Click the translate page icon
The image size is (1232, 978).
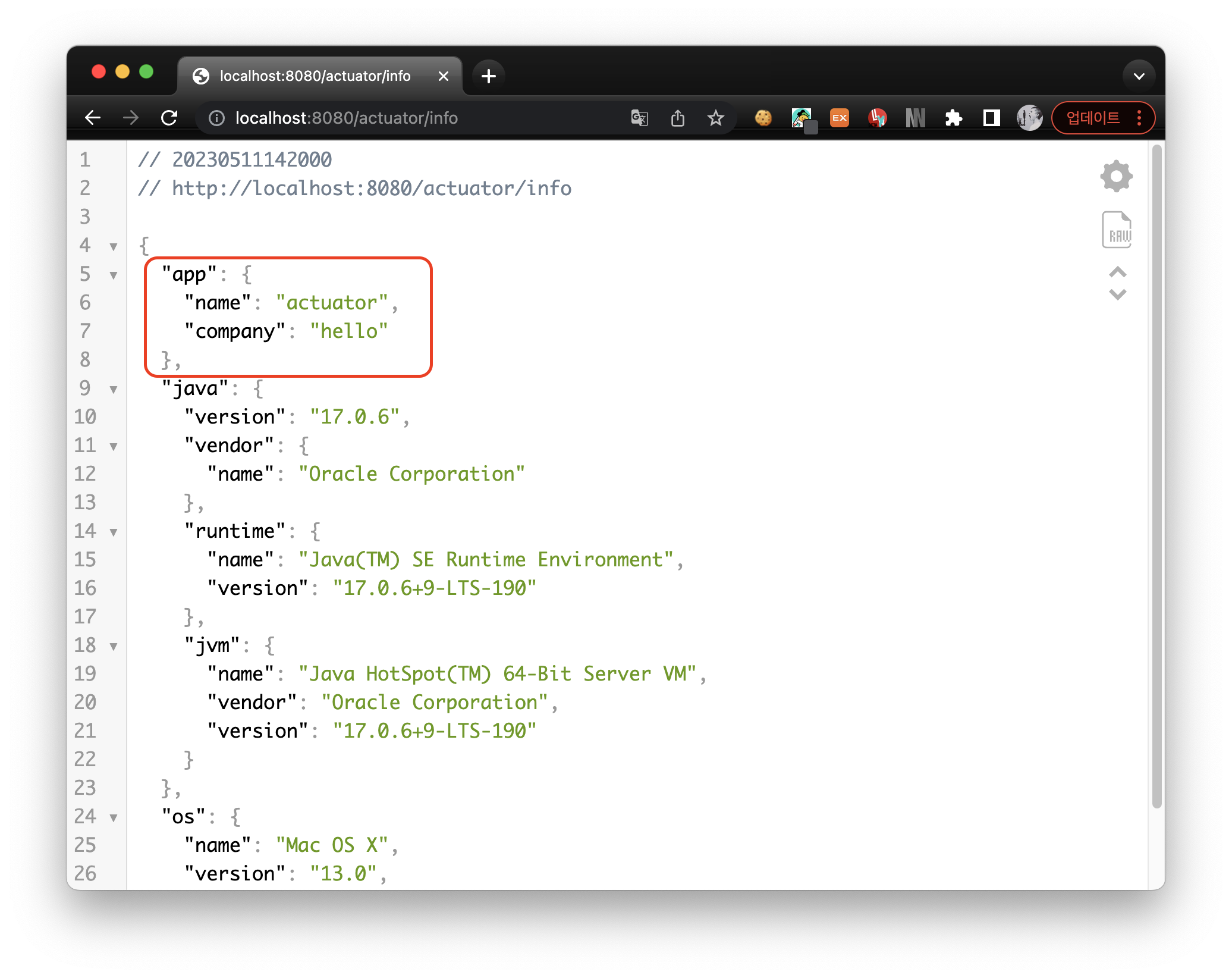(x=639, y=118)
